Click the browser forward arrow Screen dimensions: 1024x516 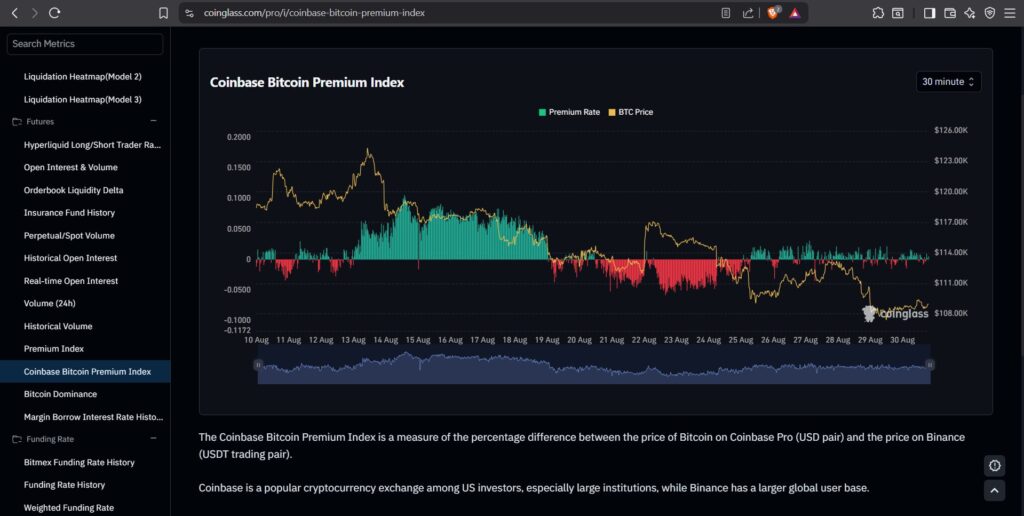pyautogui.click(x=35, y=13)
